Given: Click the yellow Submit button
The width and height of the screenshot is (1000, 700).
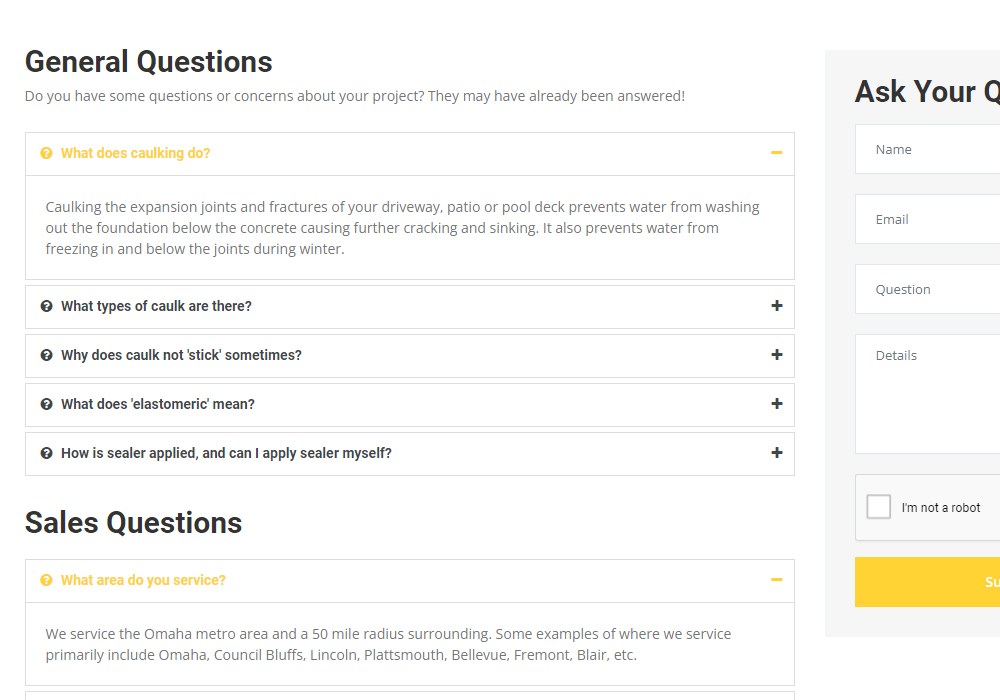Looking at the screenshot, I should pos(928,582).
